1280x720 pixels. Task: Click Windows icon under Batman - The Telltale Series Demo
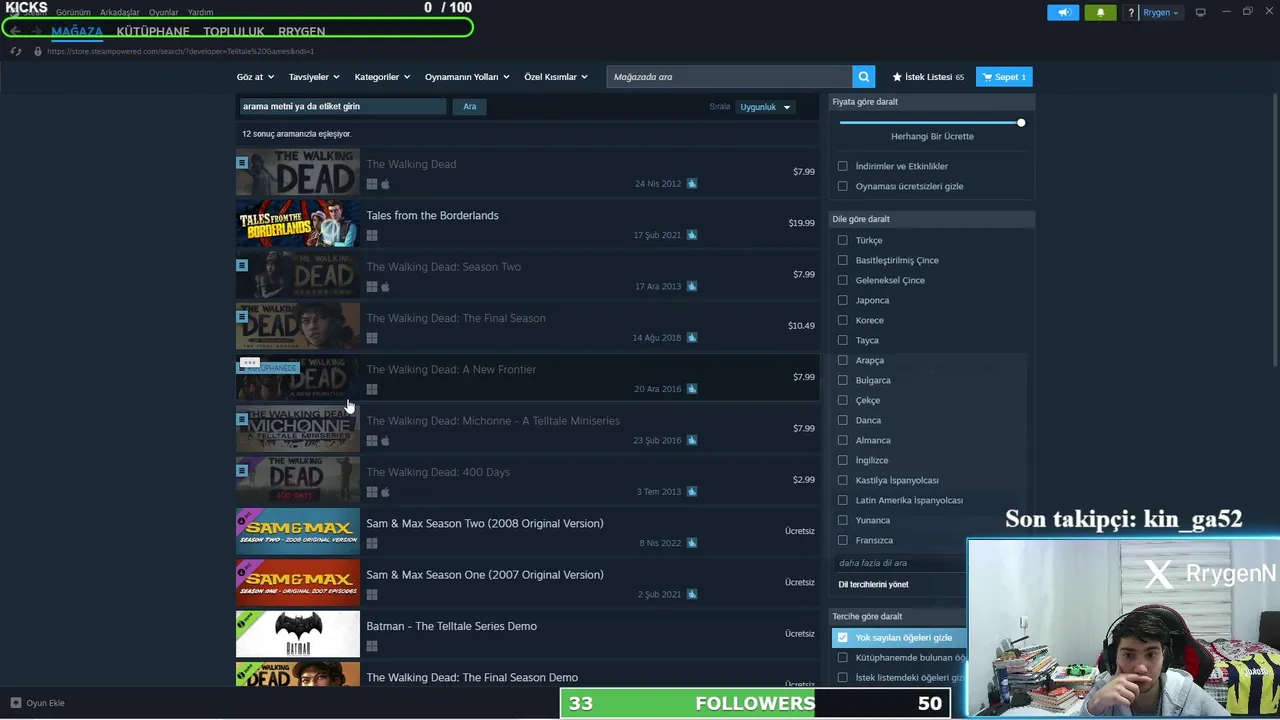(x=372, y=646)
